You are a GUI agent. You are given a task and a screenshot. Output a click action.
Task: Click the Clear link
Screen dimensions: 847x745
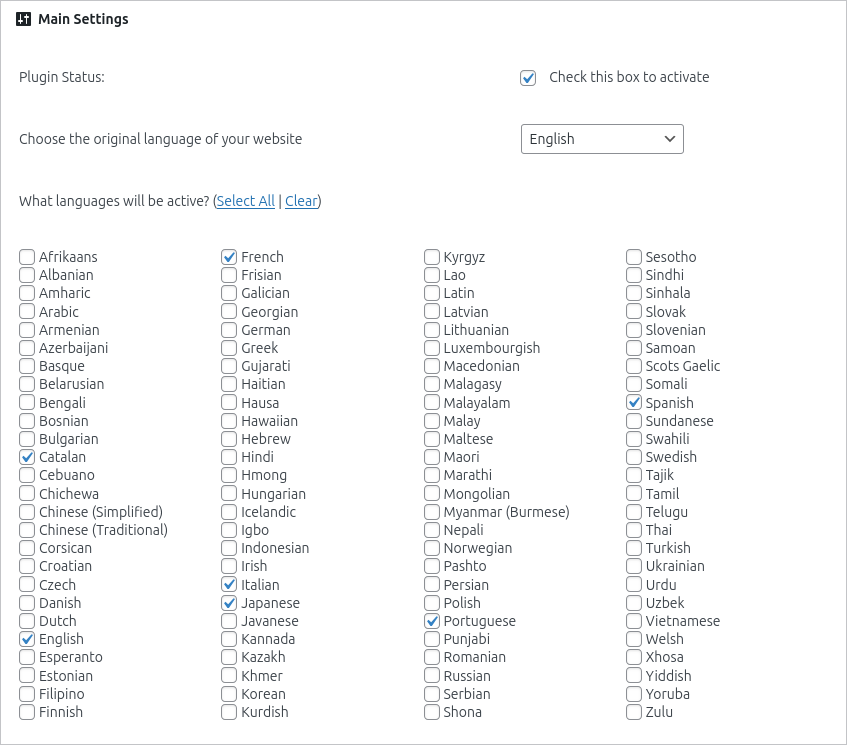click(301, 201)
